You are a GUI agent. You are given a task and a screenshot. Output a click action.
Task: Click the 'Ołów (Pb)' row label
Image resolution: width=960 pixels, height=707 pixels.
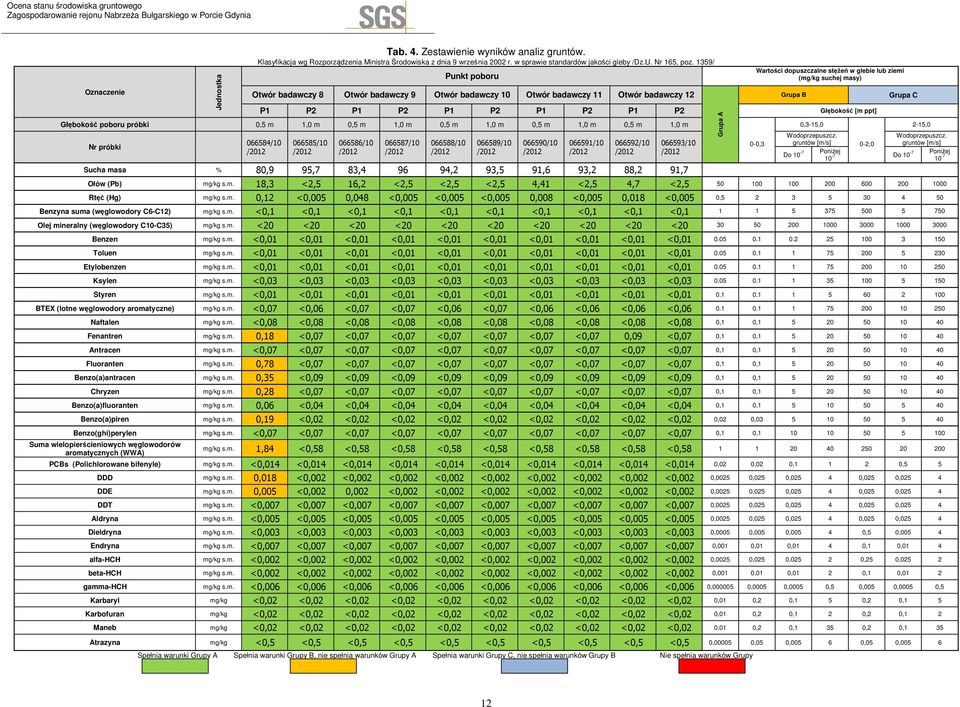[x=105, y=184]
